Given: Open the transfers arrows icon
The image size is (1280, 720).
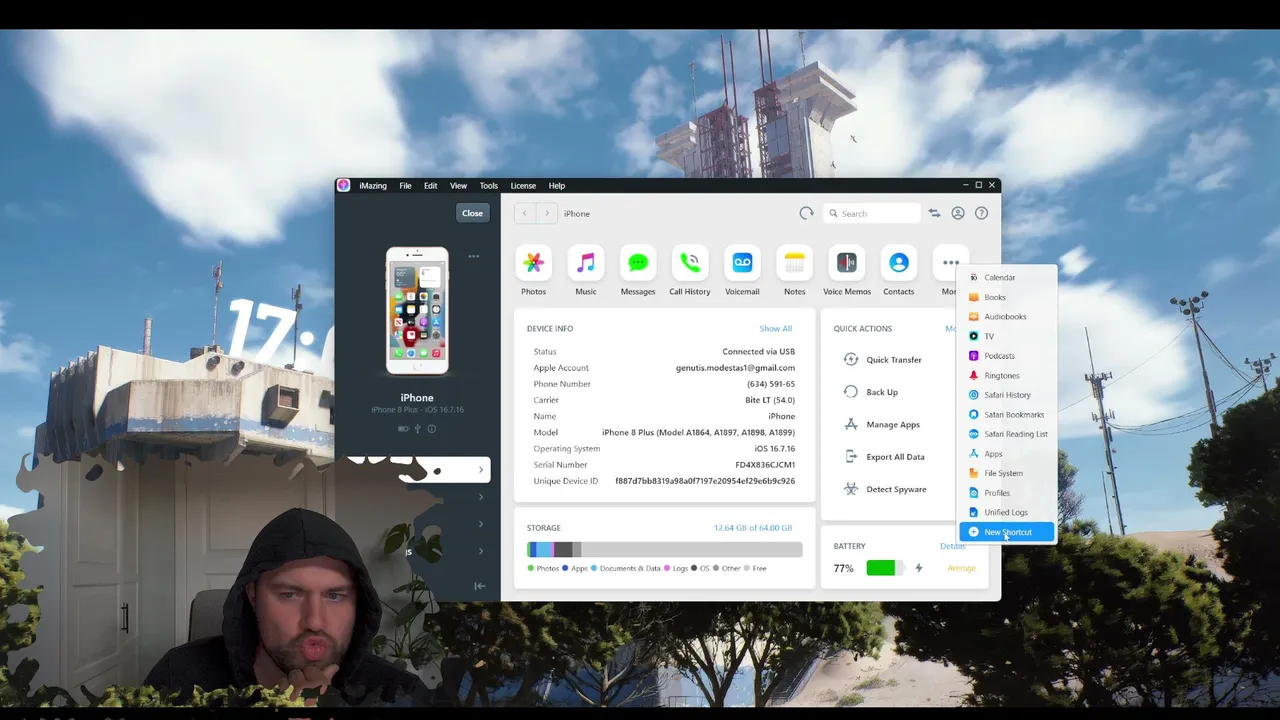Looking at the screenshot, I should pos(934,213).
